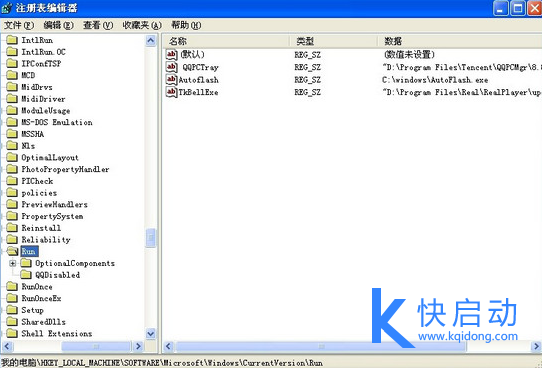Click the tree pane vertical scrollbar thumb

[x=151, y=238]
